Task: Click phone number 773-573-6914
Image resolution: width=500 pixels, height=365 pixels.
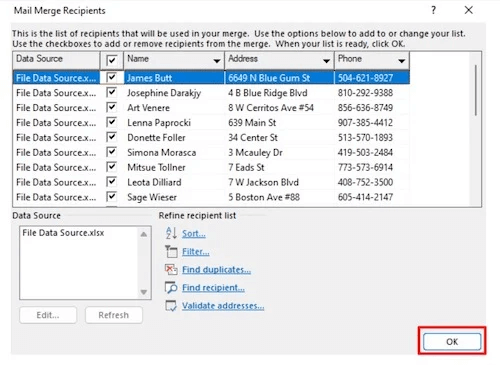Action: coord(365,167)
